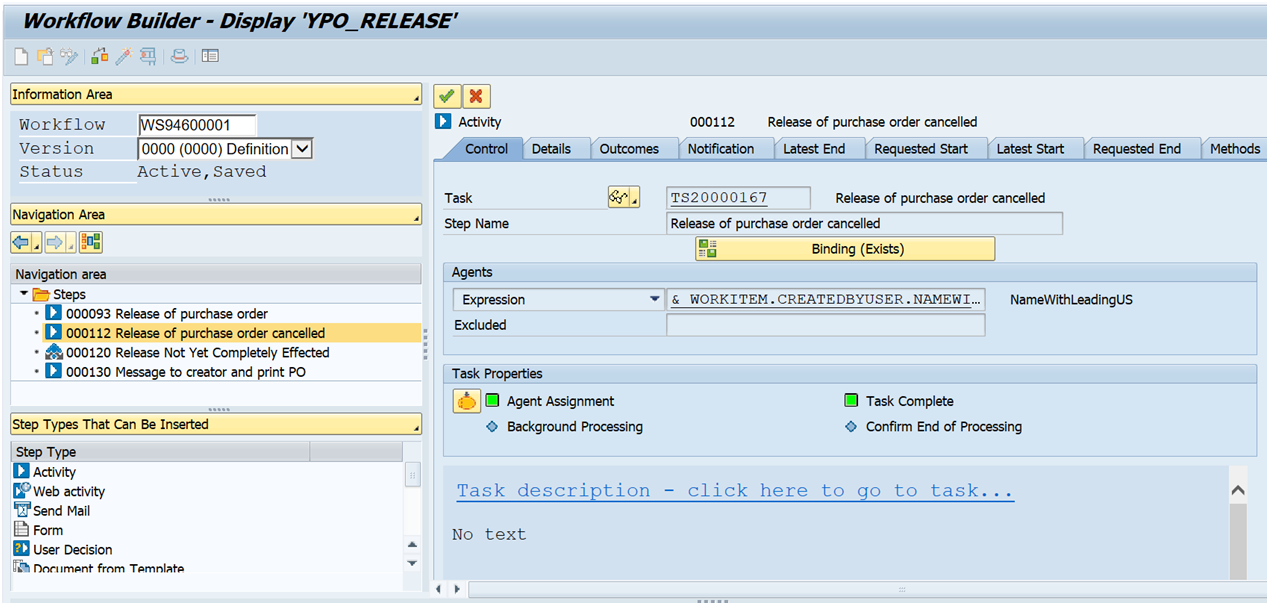Open the Version definition dropdown
Image resolution: width=1269 pixels, height=605 pixels.
[x=300, y=148]
